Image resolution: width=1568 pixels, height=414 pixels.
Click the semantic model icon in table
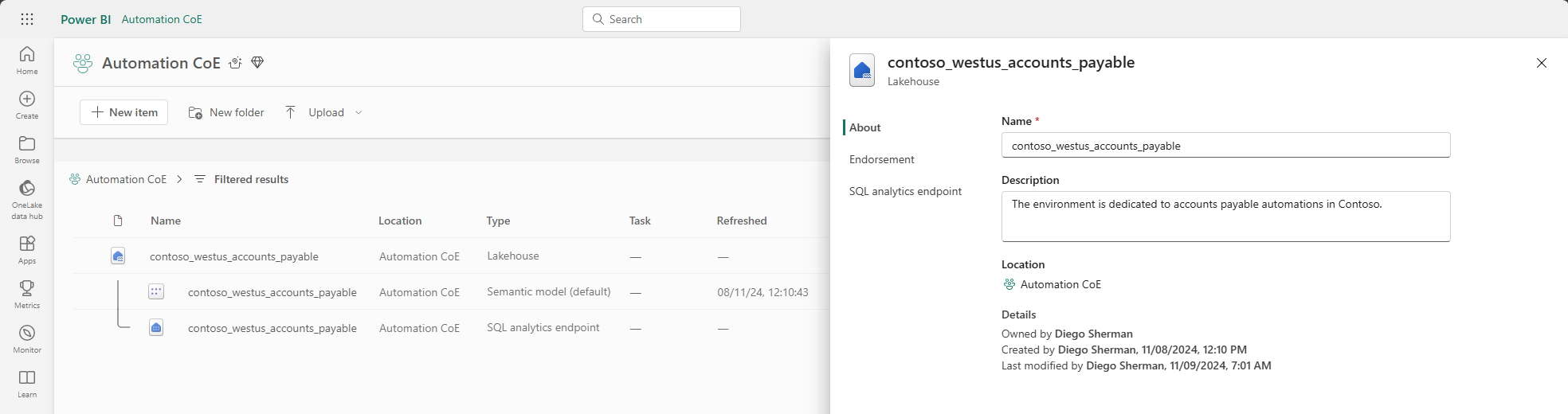coord(156,291)
